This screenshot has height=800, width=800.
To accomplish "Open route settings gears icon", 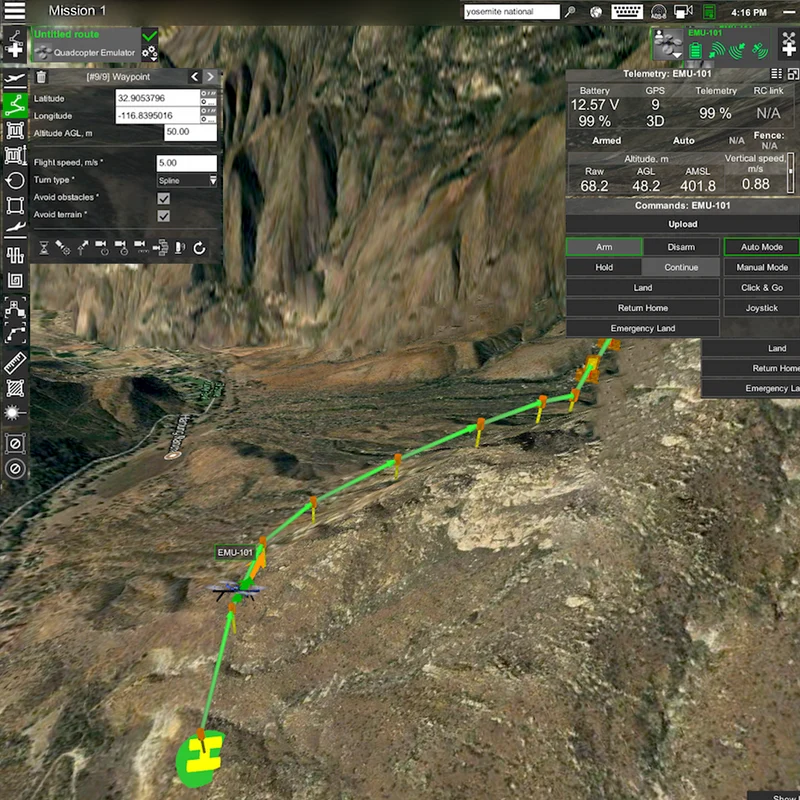I will pyautogui.click(x=149, y=53).
